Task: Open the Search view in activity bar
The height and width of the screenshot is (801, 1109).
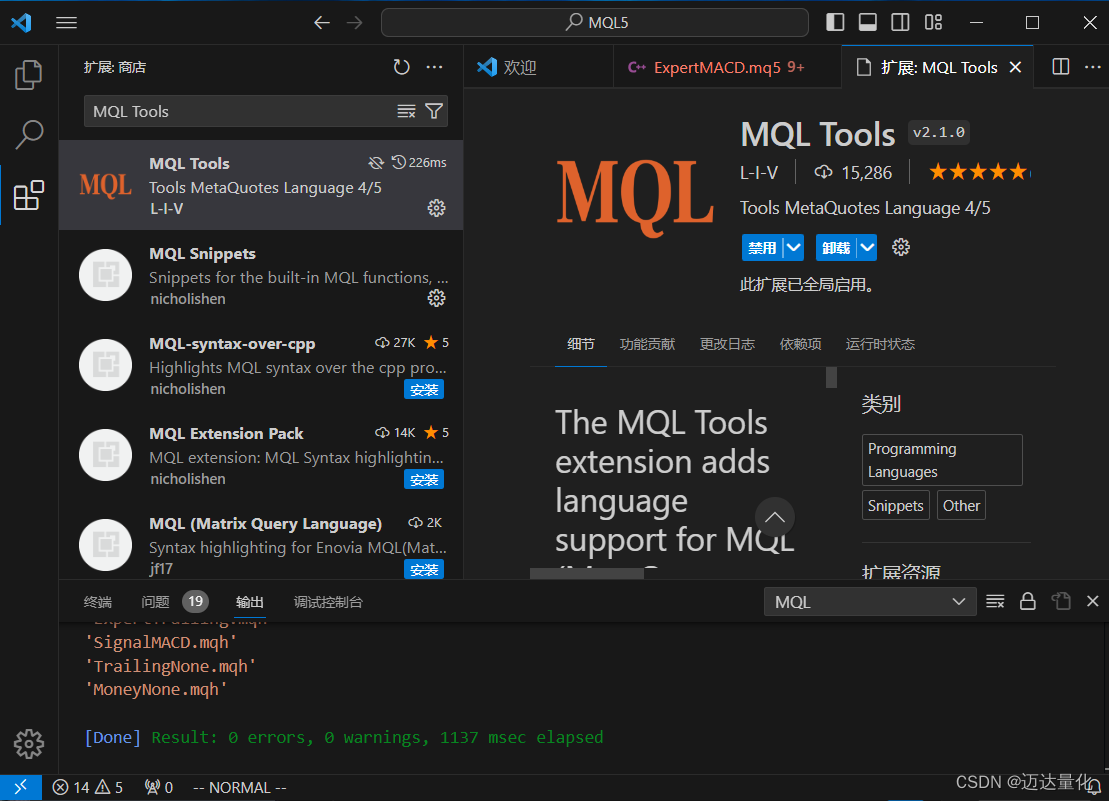Action: click(29, 134)
